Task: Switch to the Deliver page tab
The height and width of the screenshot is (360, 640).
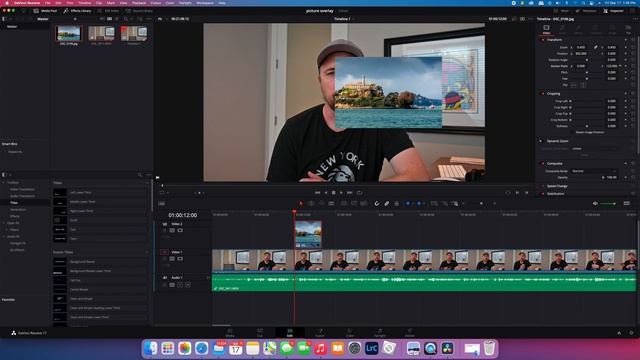Action: point(409,333)
